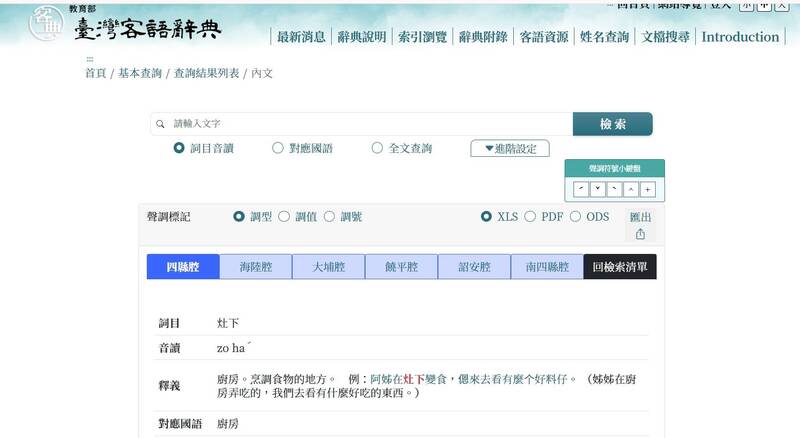Screen dimensions: 800x438
Task: Insert plus symbol from tone keypad
Action: click(x=647, y=189)
